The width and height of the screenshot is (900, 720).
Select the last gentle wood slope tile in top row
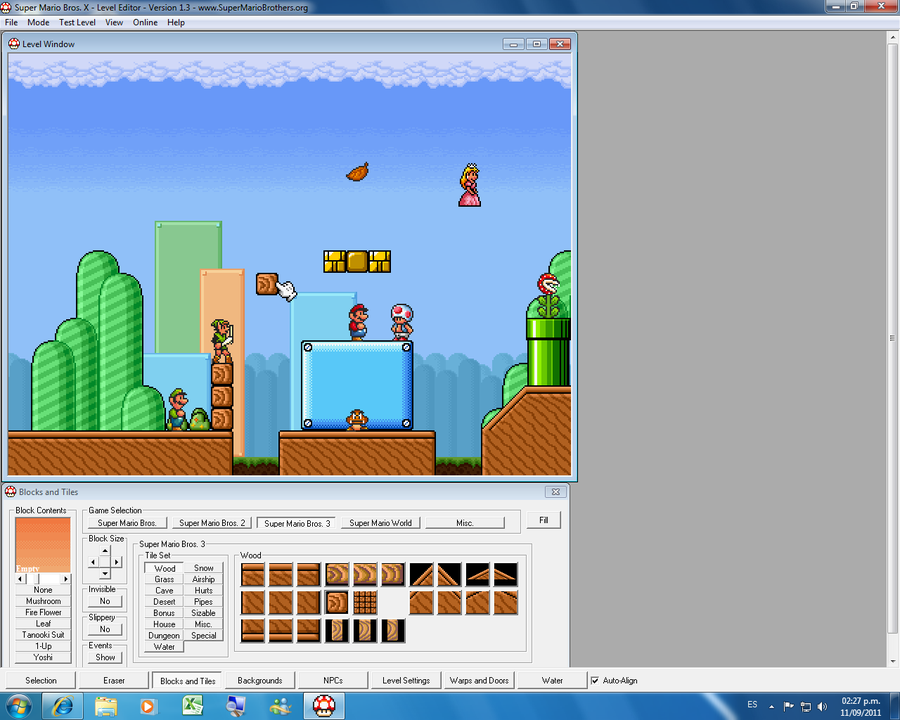pos(506,574)
